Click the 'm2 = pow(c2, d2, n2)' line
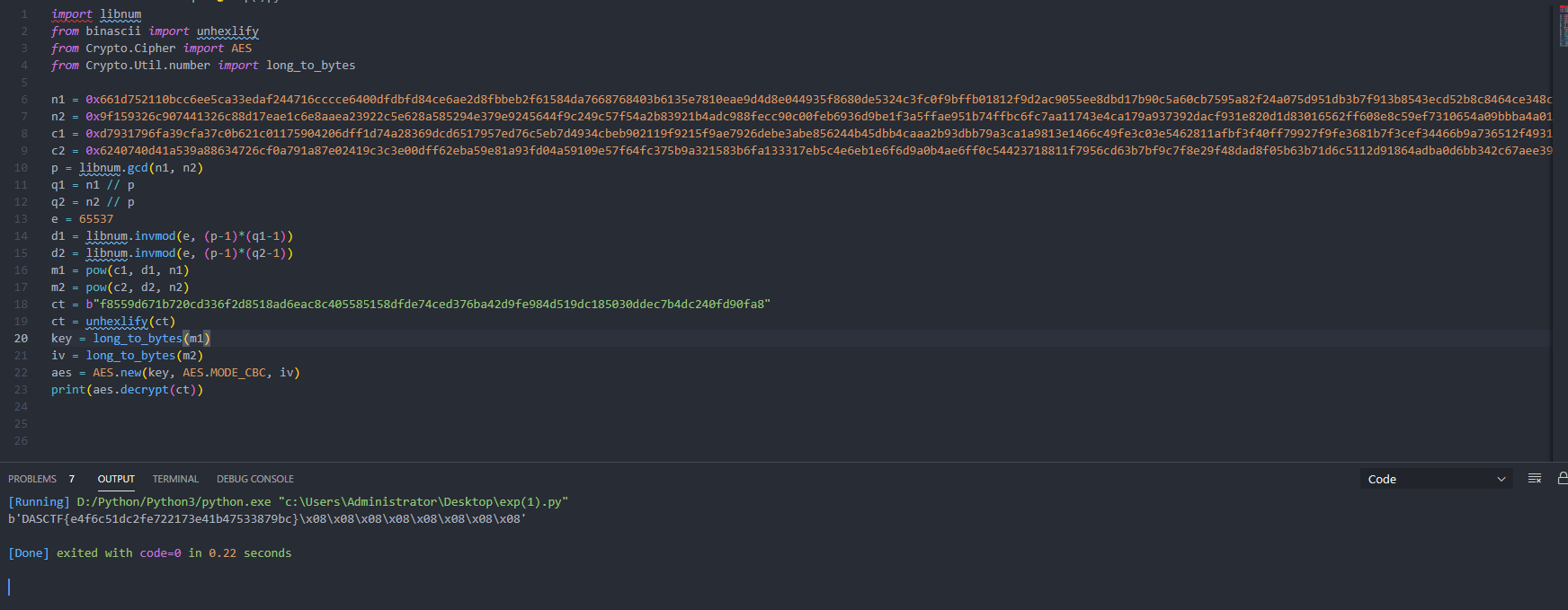The width and height of the screenshot is (1568, 610). [120, 287]
